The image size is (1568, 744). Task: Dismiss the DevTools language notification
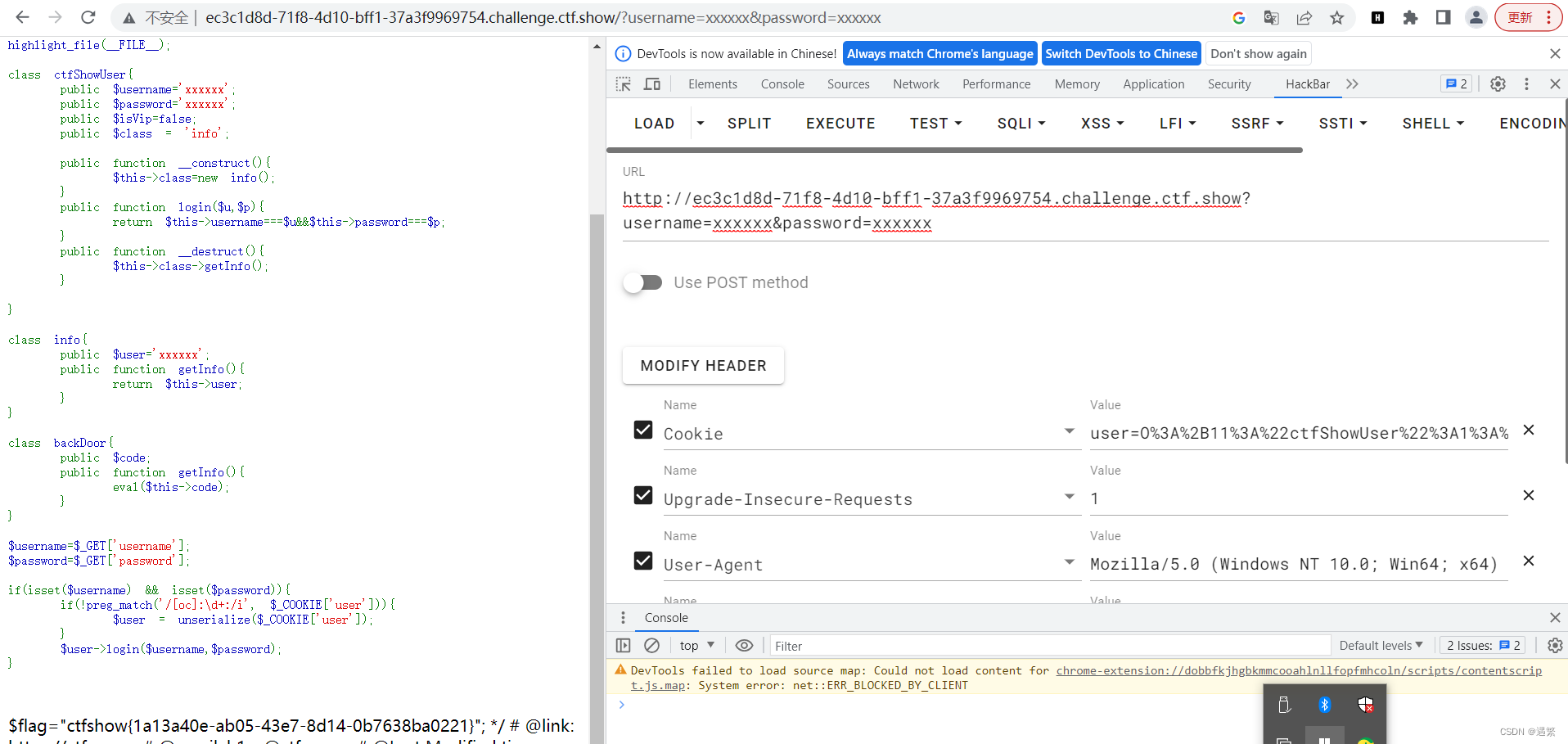click(1555, 53)
